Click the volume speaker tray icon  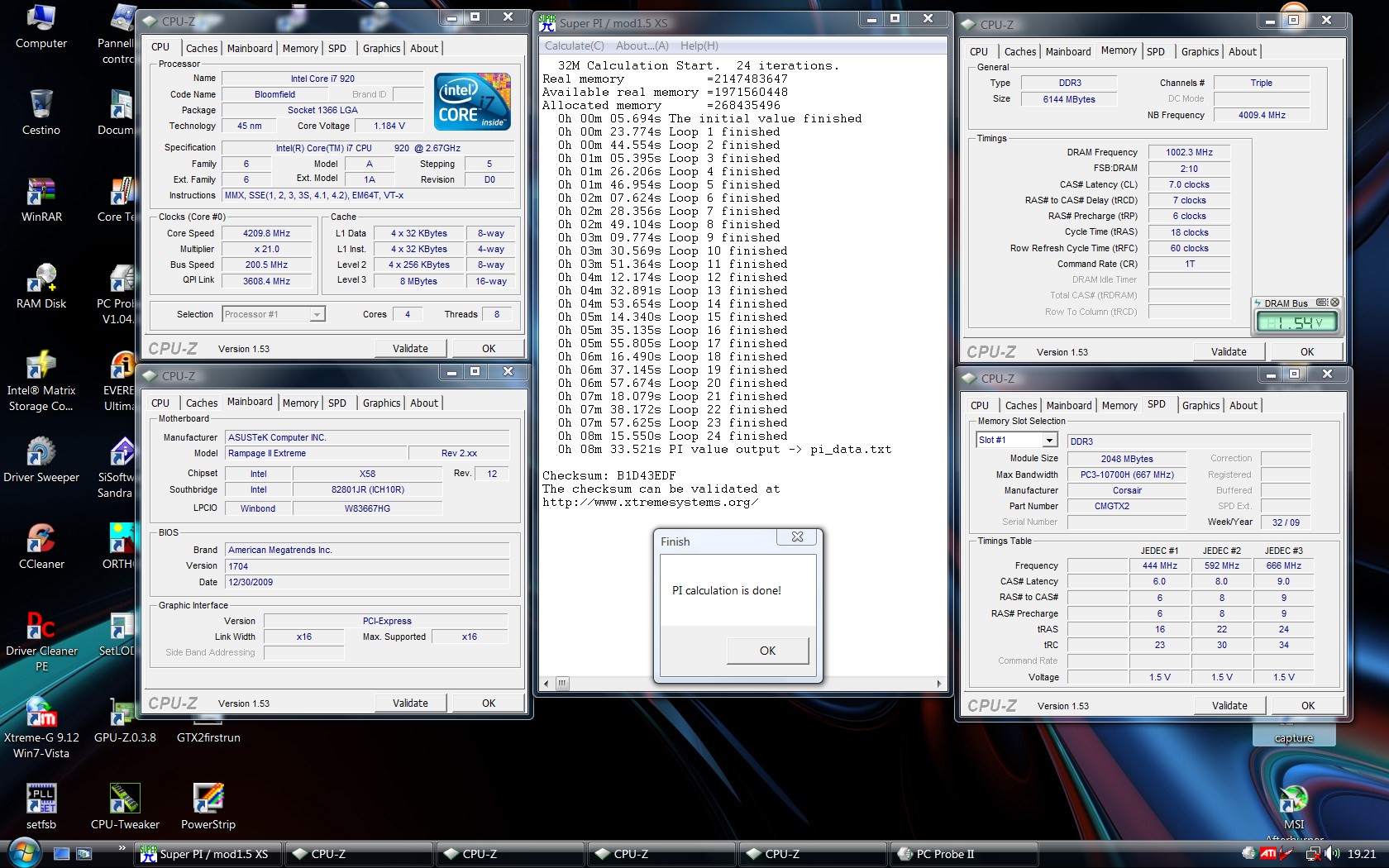tap(1332, 854)
